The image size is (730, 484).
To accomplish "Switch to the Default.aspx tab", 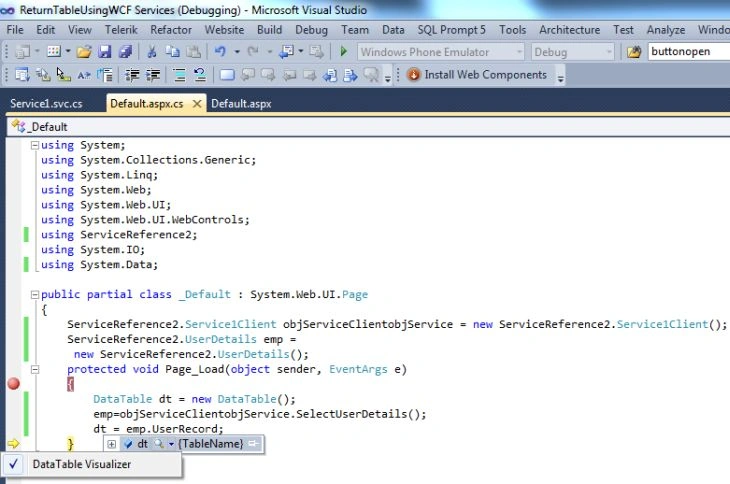I will 241,103.
